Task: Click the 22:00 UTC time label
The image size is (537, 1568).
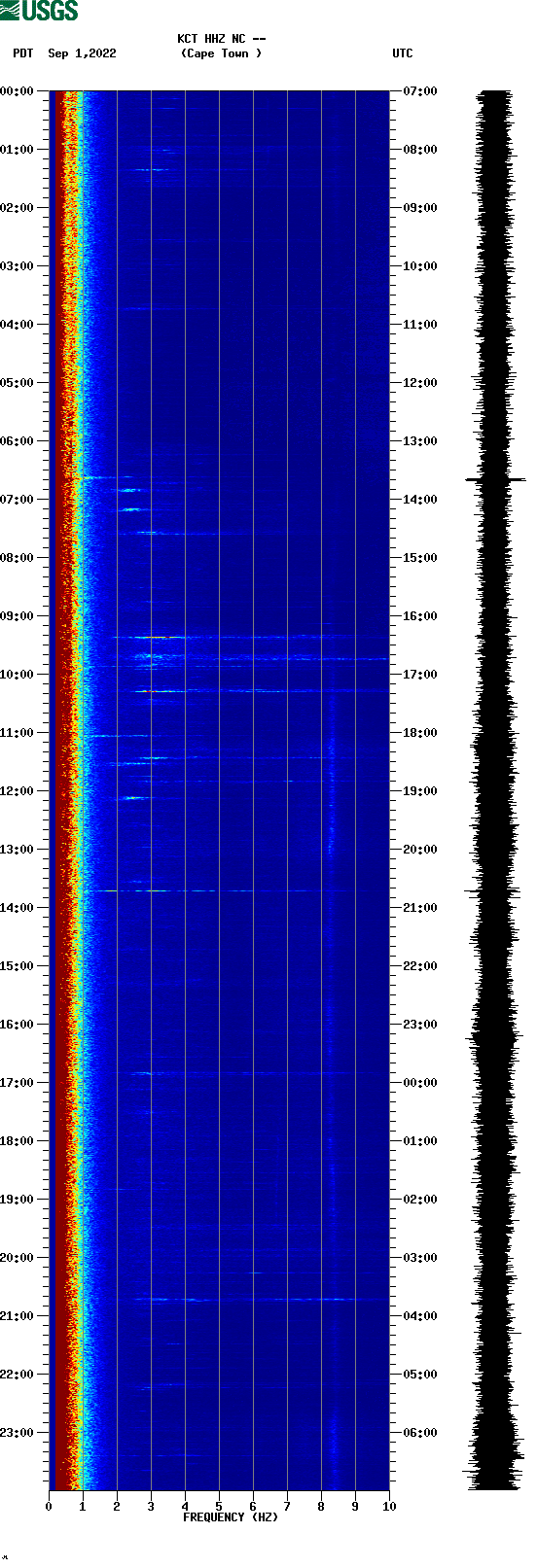Action: pyautogui.click(x=420, y=966)
